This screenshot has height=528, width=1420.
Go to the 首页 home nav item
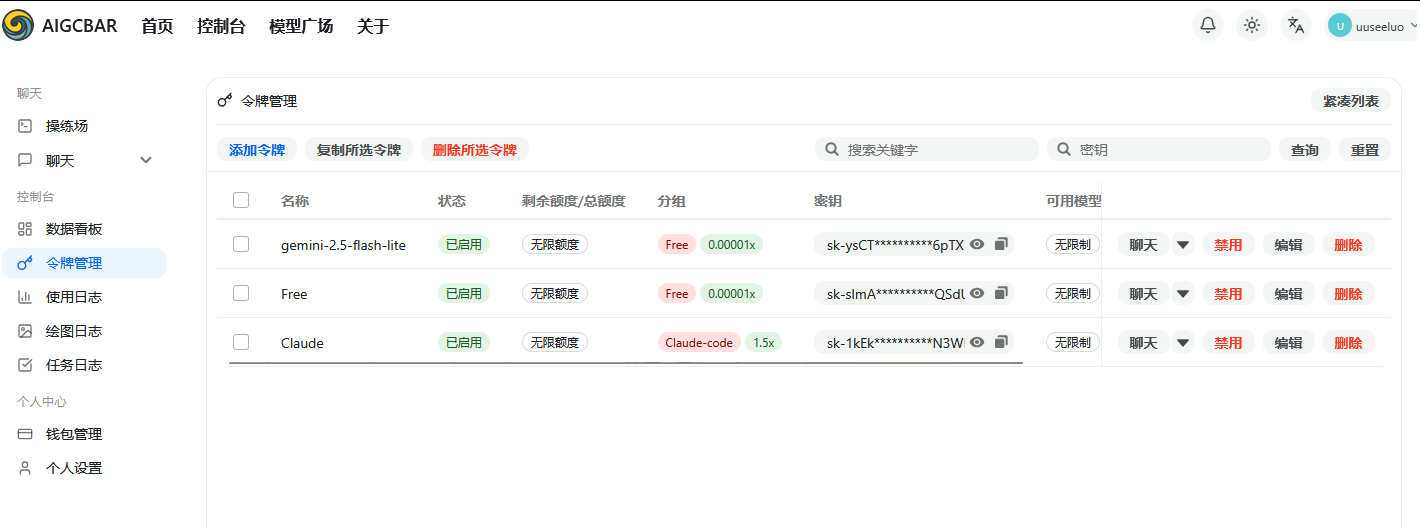point(157,26)
